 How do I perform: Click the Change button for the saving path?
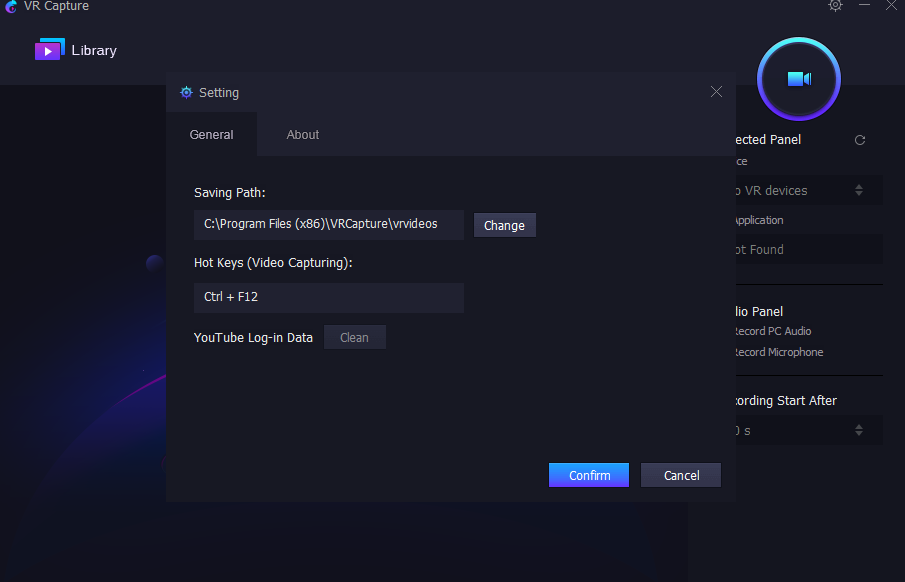click(x=504, y=225)
